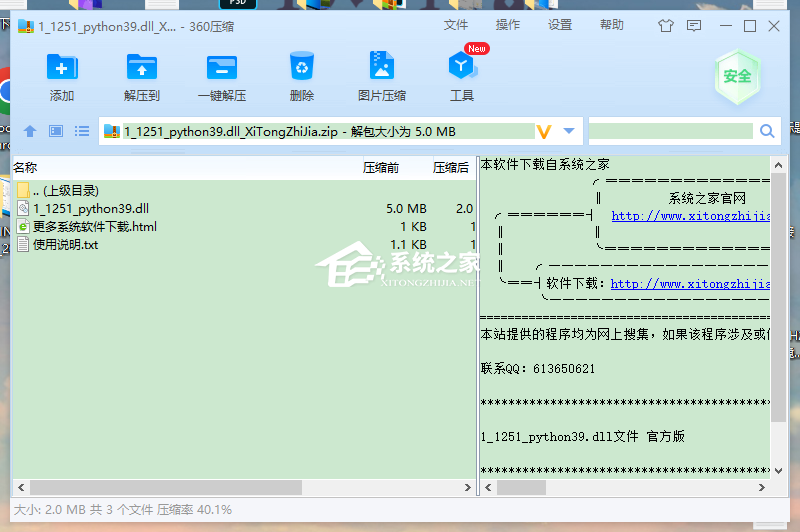Click the search magnifier icon

click(767, 131)
